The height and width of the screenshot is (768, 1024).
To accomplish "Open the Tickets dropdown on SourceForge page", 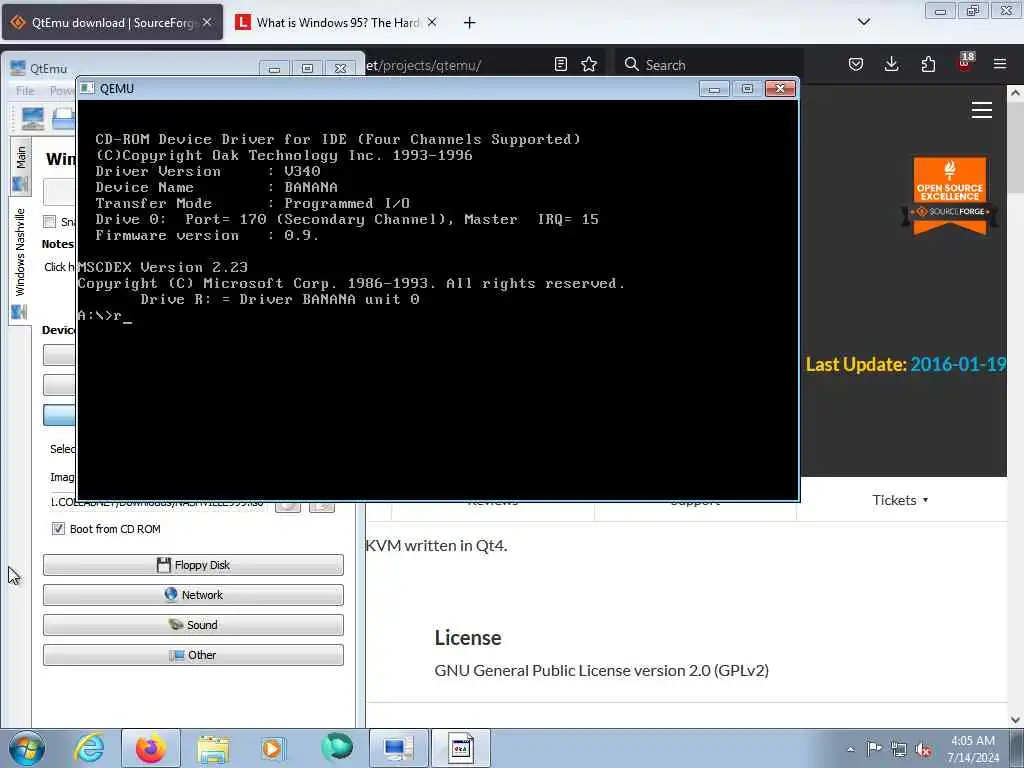I will (x=900, y=500).
